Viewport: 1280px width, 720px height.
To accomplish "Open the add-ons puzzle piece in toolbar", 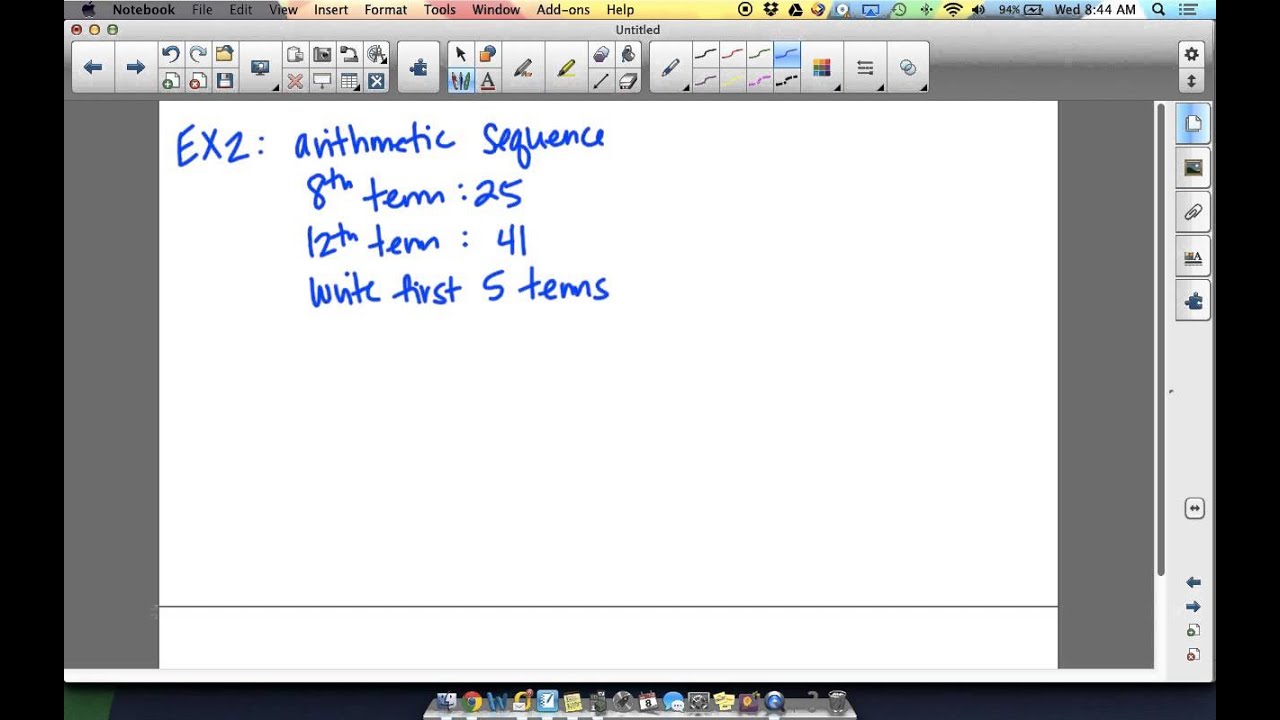I will pos(418,67).
